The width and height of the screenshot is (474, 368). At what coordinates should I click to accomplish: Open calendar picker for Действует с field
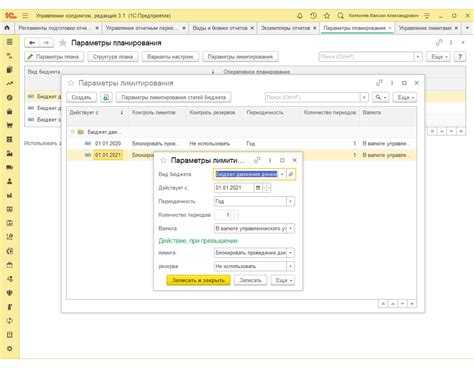click(x=258, y=188)
